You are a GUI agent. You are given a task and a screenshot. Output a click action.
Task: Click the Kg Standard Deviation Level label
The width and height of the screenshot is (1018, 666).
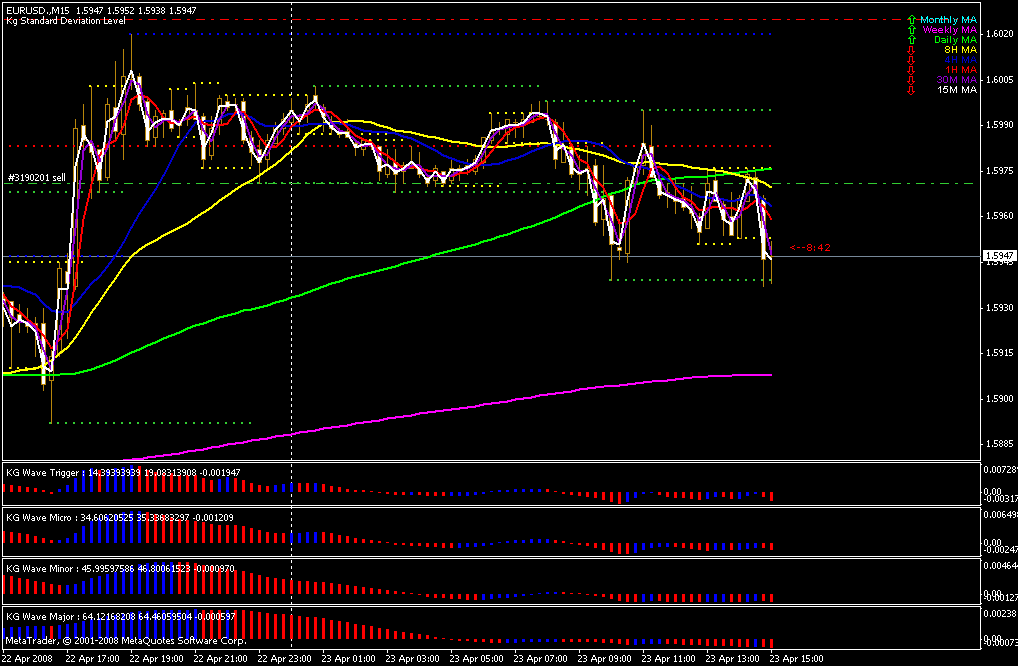pyautogui.click(x=66, y=21)
